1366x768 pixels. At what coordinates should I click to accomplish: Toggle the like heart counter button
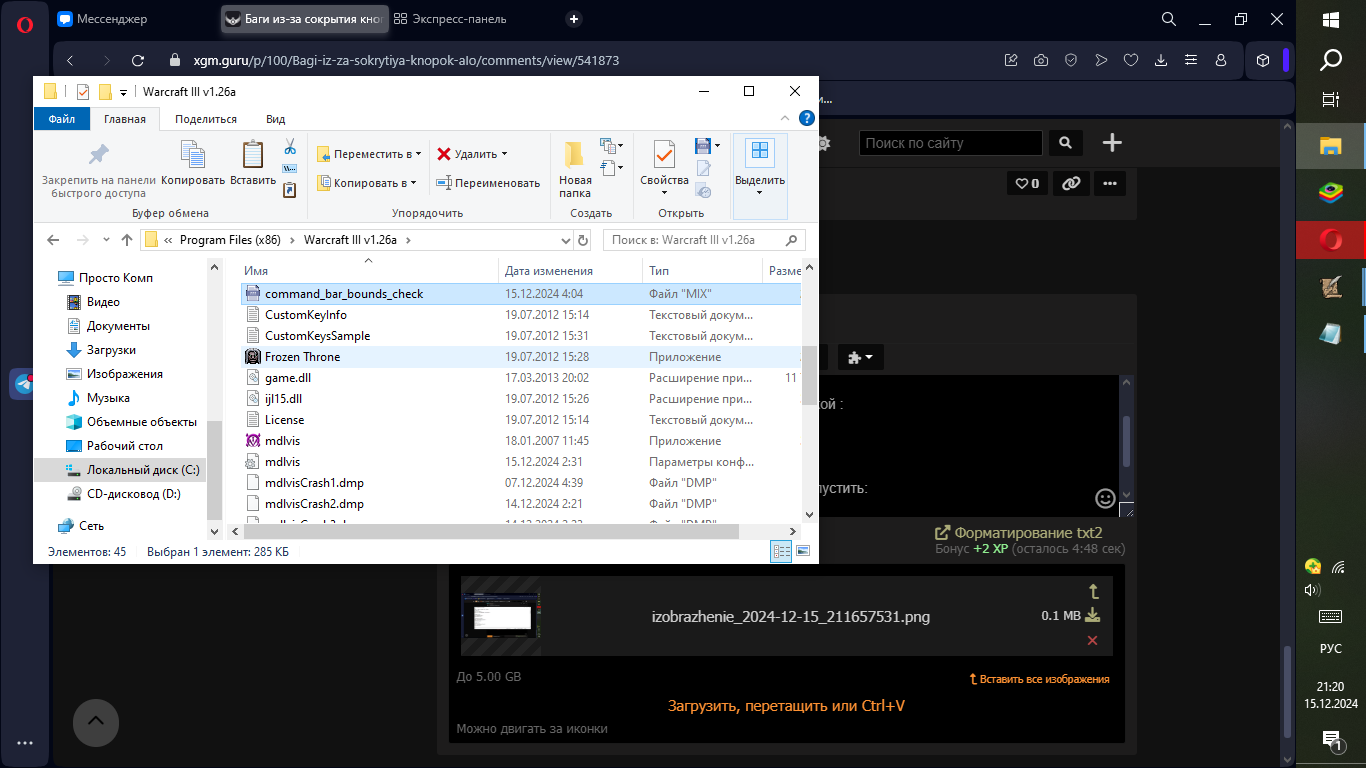click(x=1027, y=183)
